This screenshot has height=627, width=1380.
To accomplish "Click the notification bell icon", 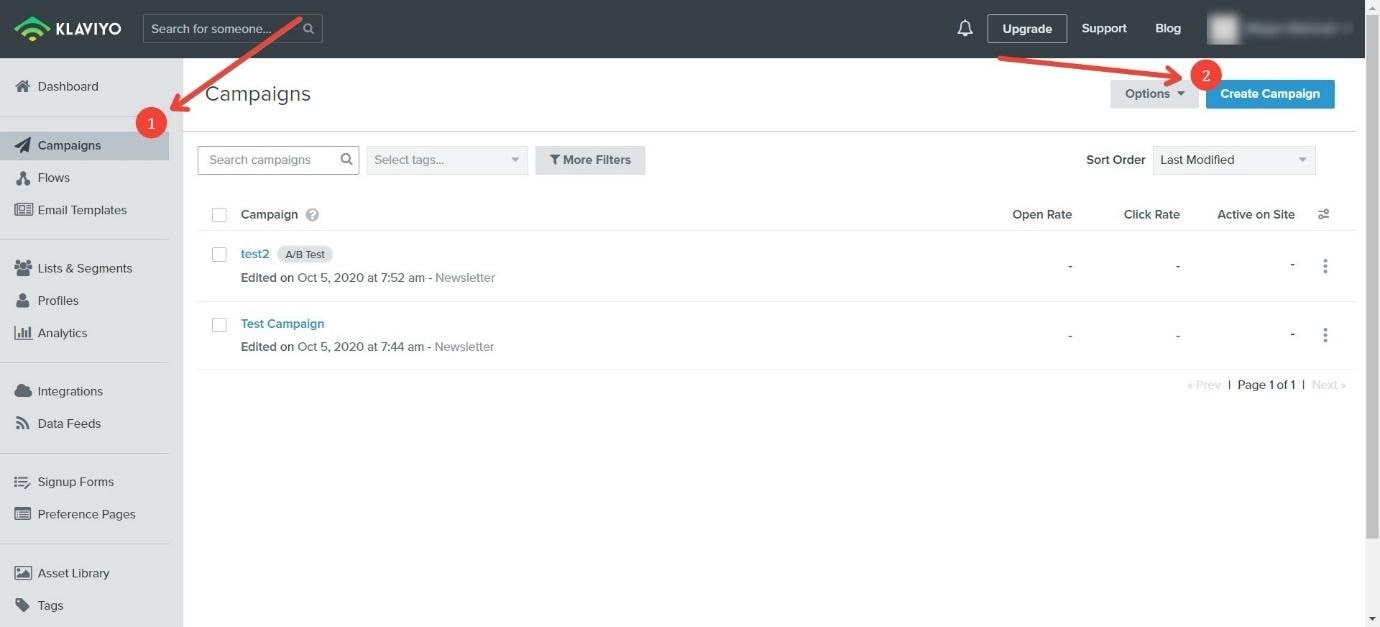I will [x=964, y=29].
